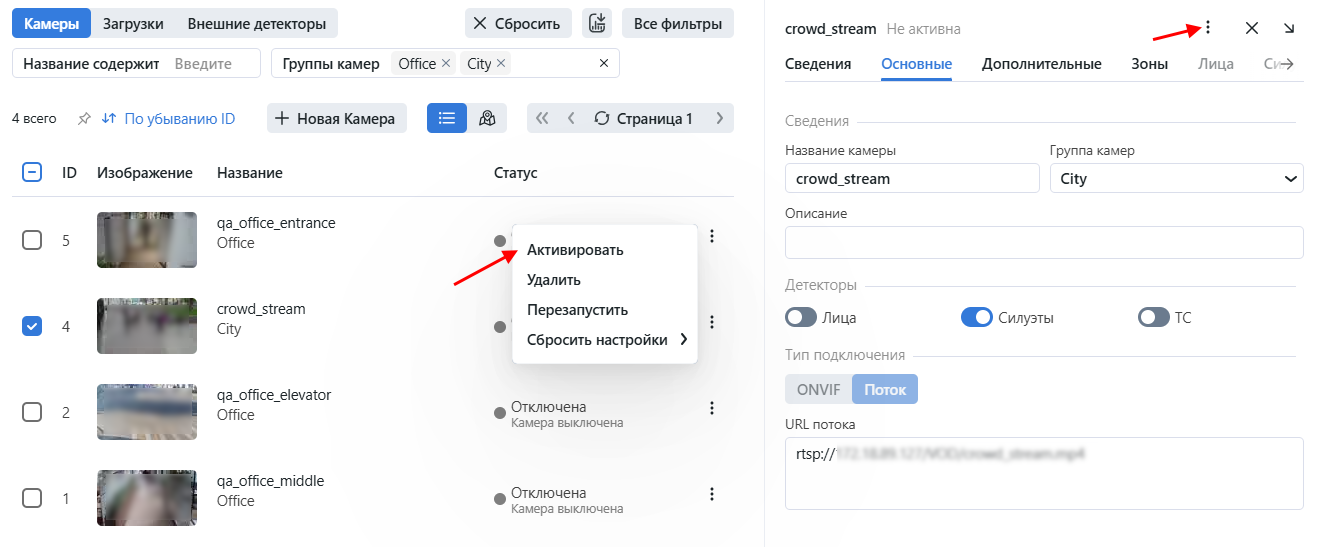Viewport: 1317px width, 547px height.
Task: Switch to the Дополнительные tab
Action: (x=1041, y=64)
